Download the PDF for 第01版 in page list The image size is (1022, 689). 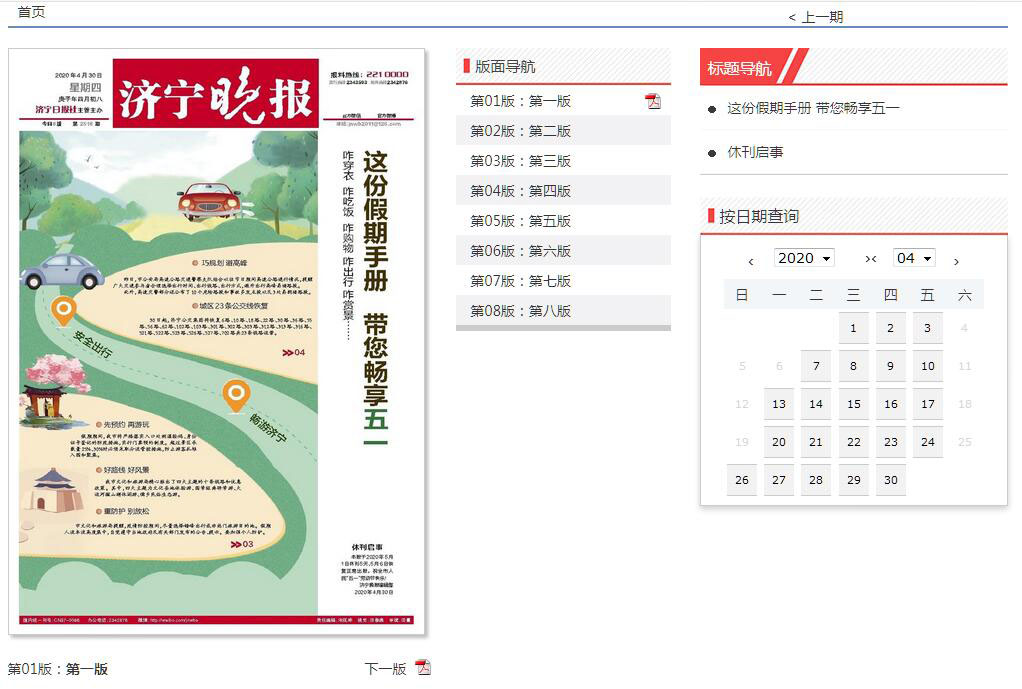point(653,101)
